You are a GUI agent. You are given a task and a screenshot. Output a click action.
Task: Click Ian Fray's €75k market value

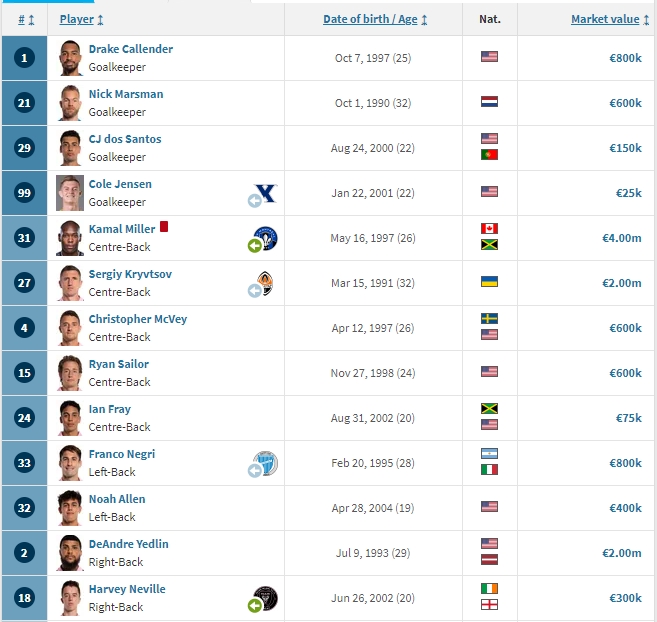(629, 418)
